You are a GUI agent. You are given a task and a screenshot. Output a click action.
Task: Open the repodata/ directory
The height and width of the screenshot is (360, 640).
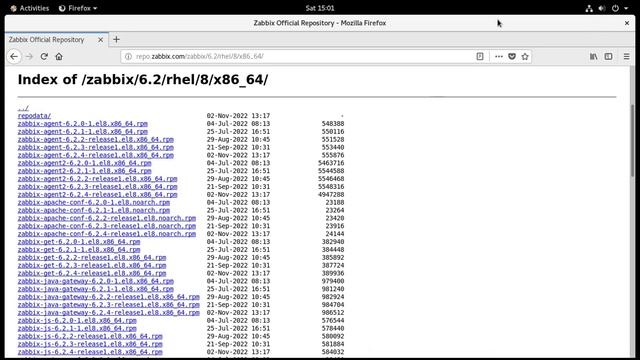point(34,116)
